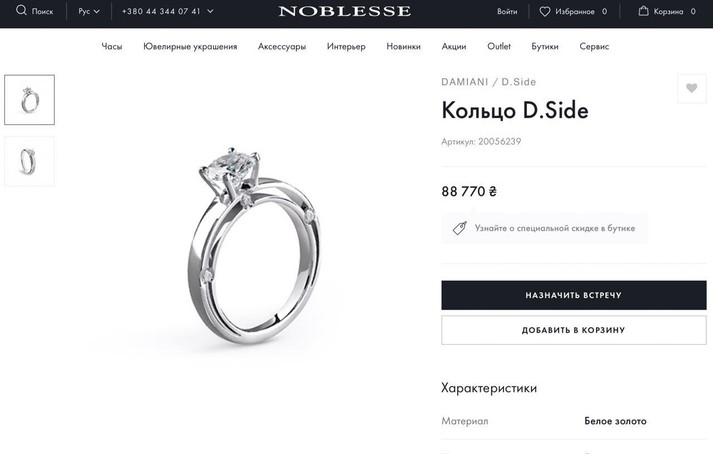The image size is (713, 454).
Task: Click the search magnifier icon
Action: pyautogui.click(x=21, y=11)
